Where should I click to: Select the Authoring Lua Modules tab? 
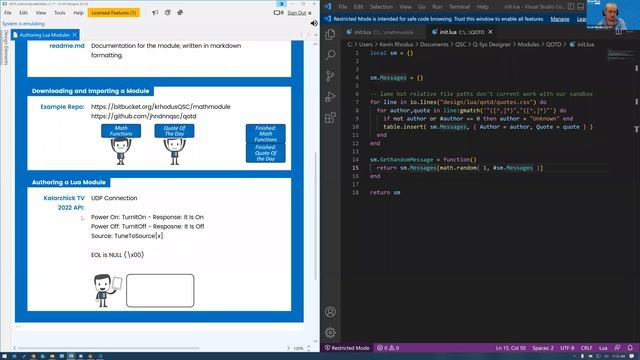tap(44, 35)
